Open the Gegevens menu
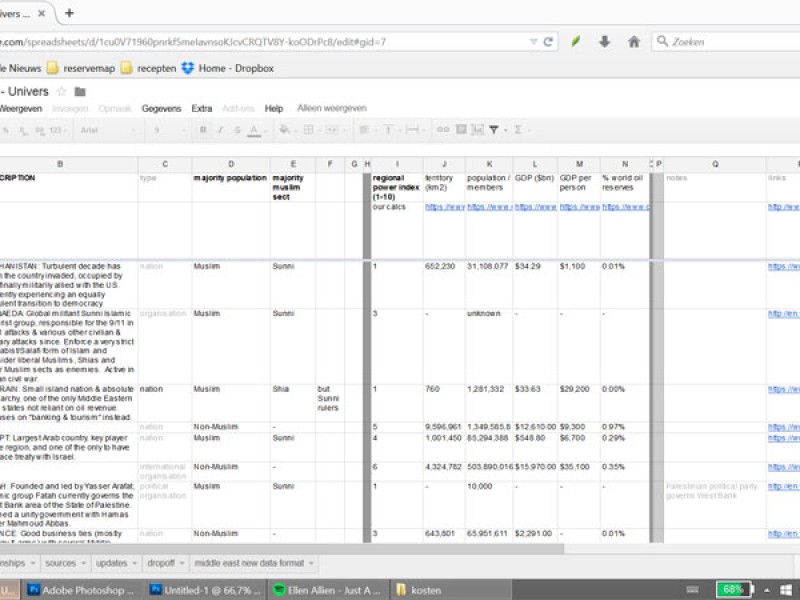This screenshot has width=800, height=600. click(161, 108)
